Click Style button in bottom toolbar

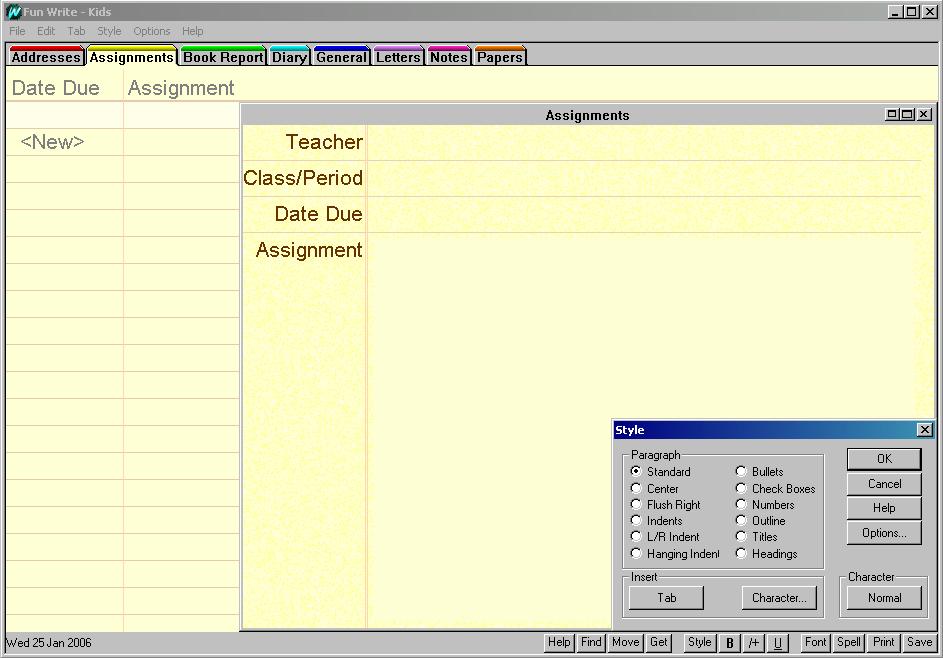click(699, 642)
